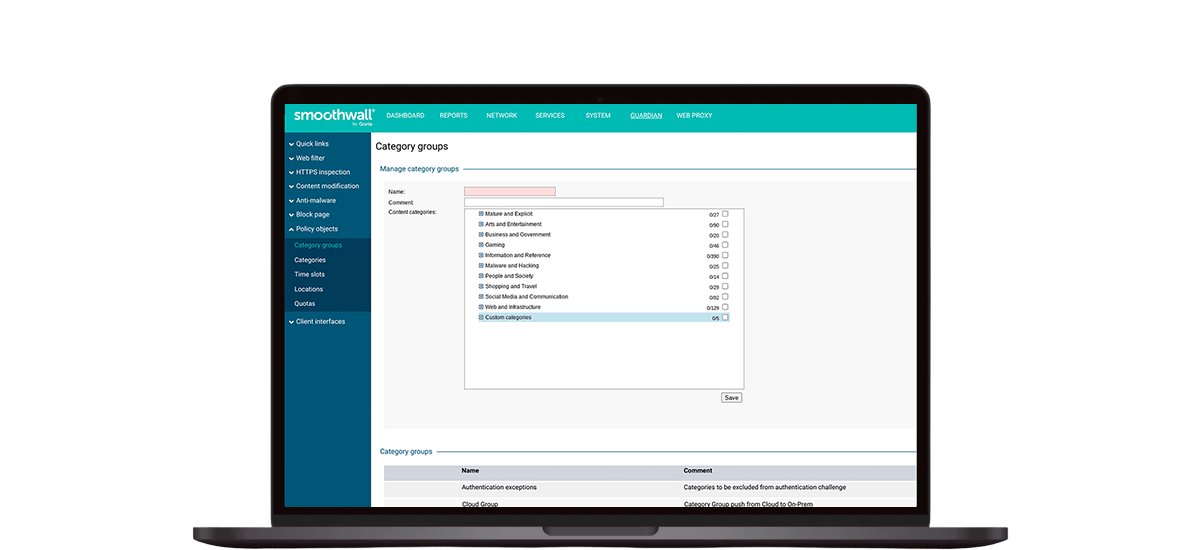Click the Gaming category label
This screenshot has width=1200, height=550.
pyautogui.click(x=495, y=245)
